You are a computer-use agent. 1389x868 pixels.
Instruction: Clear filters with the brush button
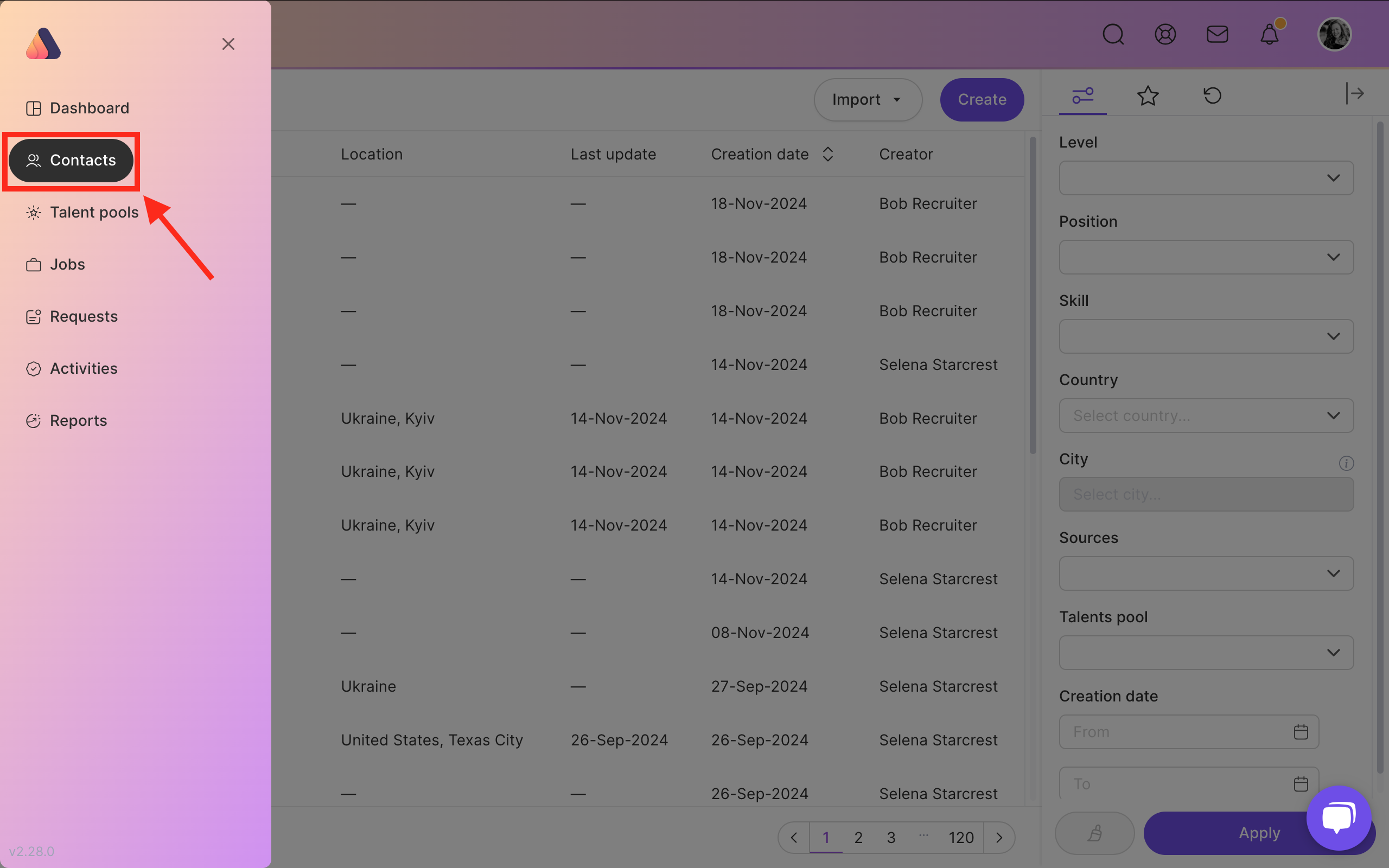click(x=1094, y=833)
